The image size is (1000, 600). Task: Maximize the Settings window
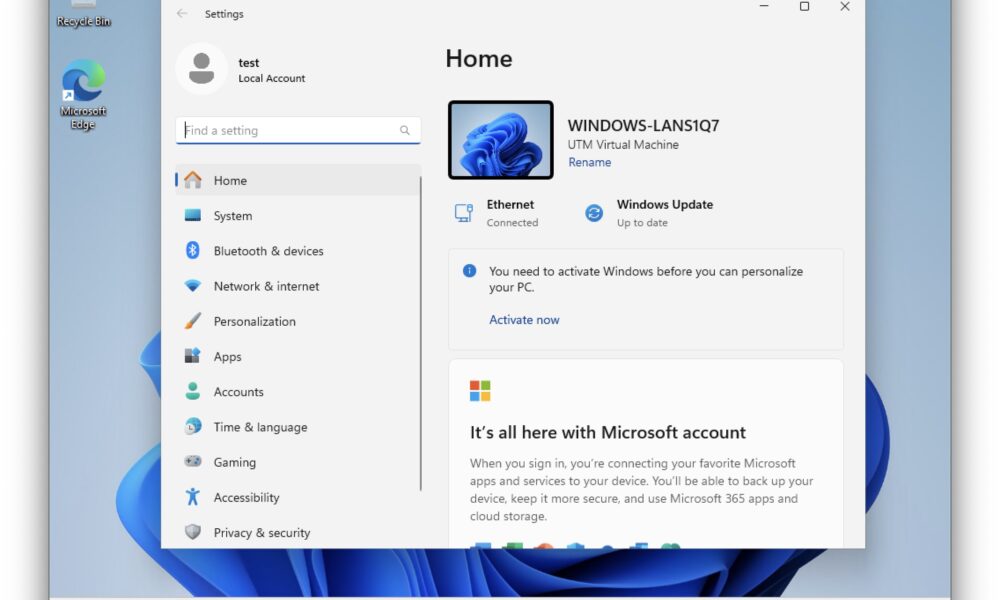(x=804, y=6)
